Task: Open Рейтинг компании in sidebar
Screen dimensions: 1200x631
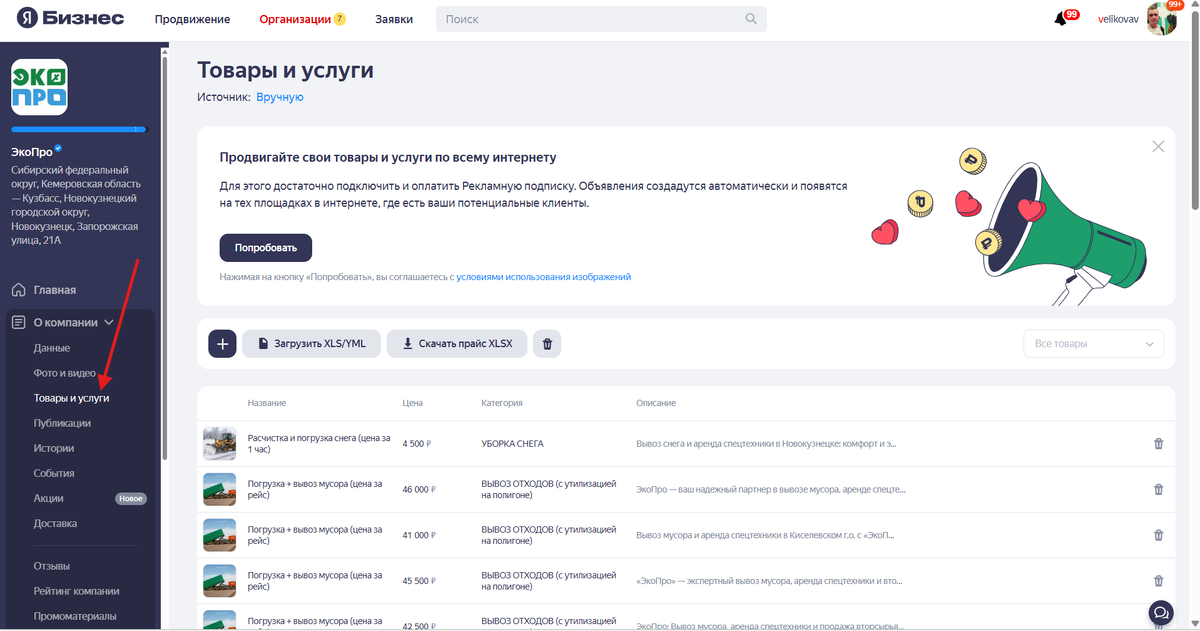Action: (x=76, y=591)
